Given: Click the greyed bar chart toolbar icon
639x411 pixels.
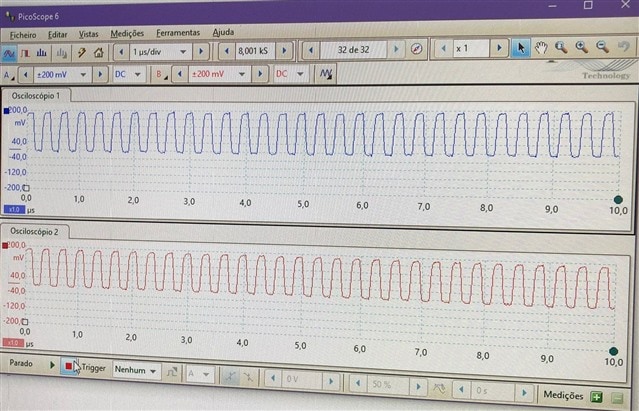Looking at the screenshot, I should [62, 53].
